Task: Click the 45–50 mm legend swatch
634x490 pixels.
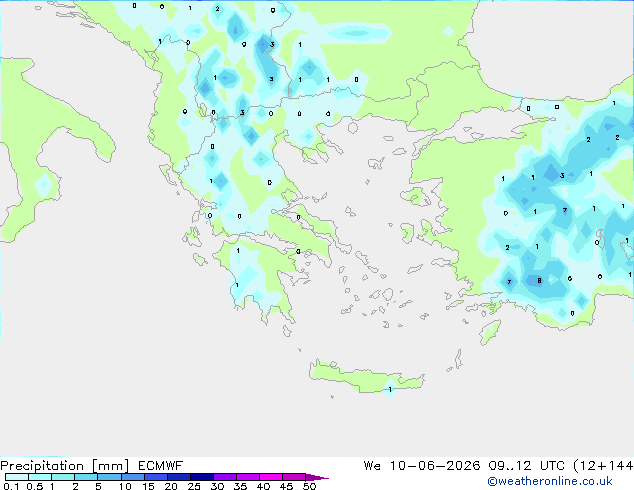Action: click(294, 477)
